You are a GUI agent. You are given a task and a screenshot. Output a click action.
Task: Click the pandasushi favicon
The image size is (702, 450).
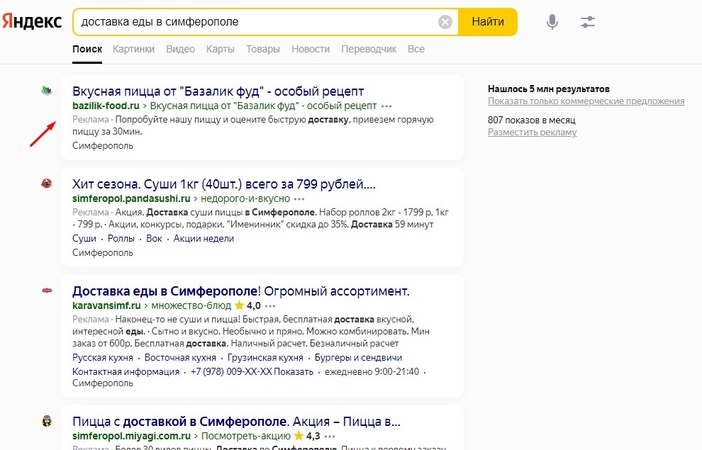click(x=47, y=183)
